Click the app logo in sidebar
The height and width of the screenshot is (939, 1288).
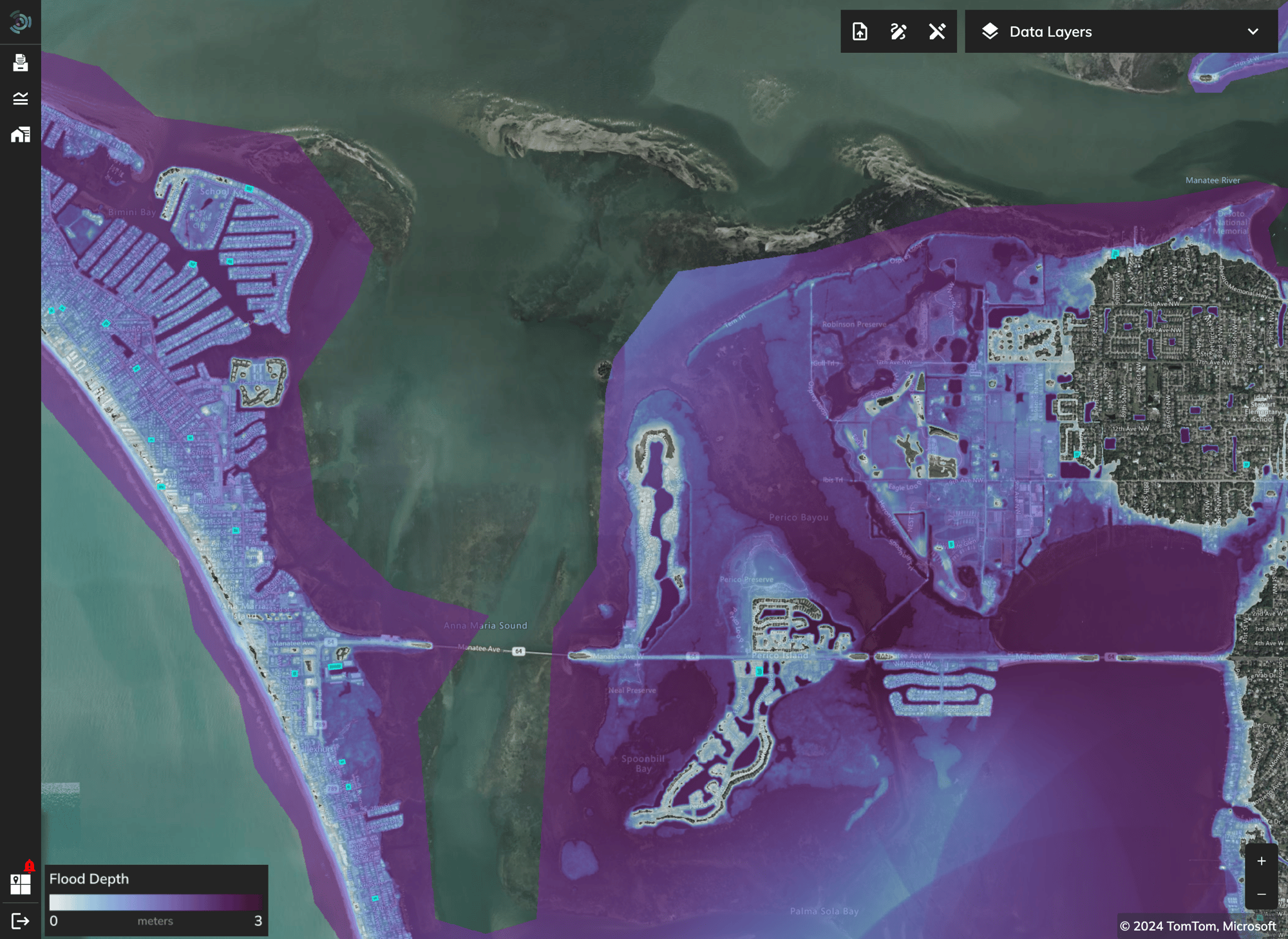21,23
